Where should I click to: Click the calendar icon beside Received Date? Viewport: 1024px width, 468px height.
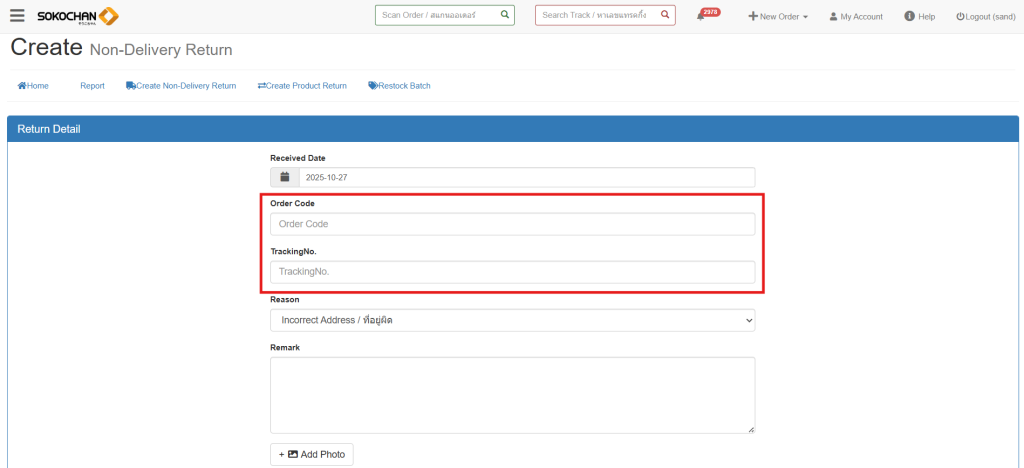pos(285,177)
